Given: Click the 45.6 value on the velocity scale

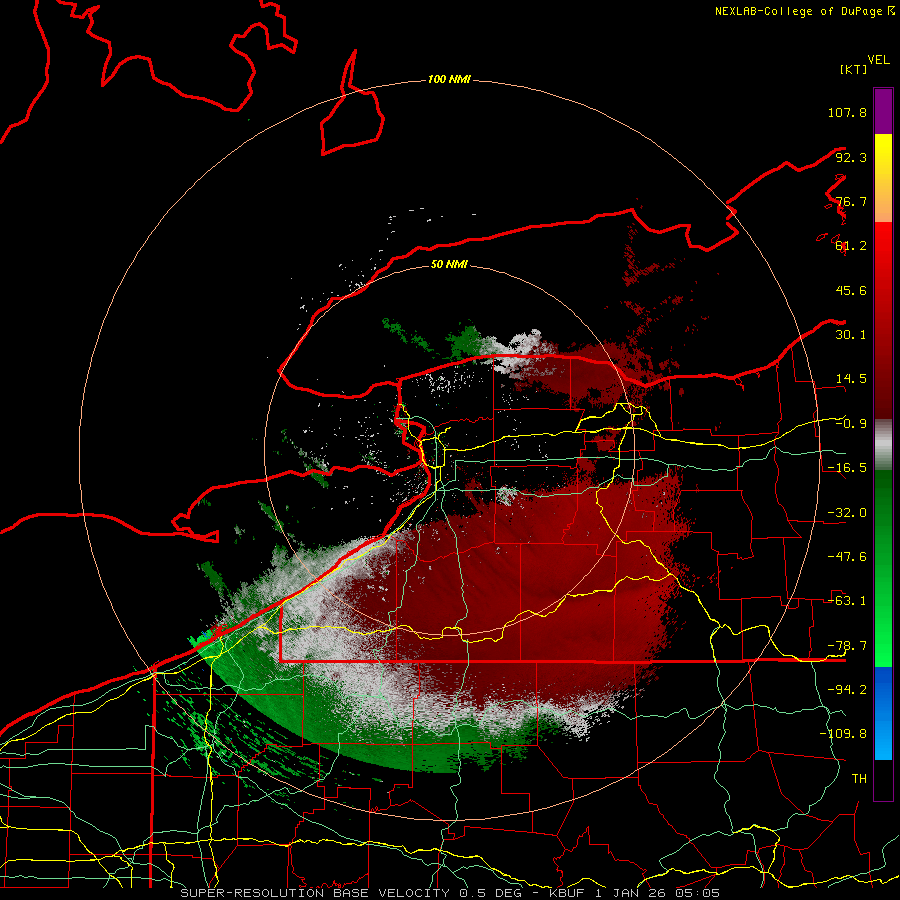Looking at the screenshot, I should click(851, 290).
